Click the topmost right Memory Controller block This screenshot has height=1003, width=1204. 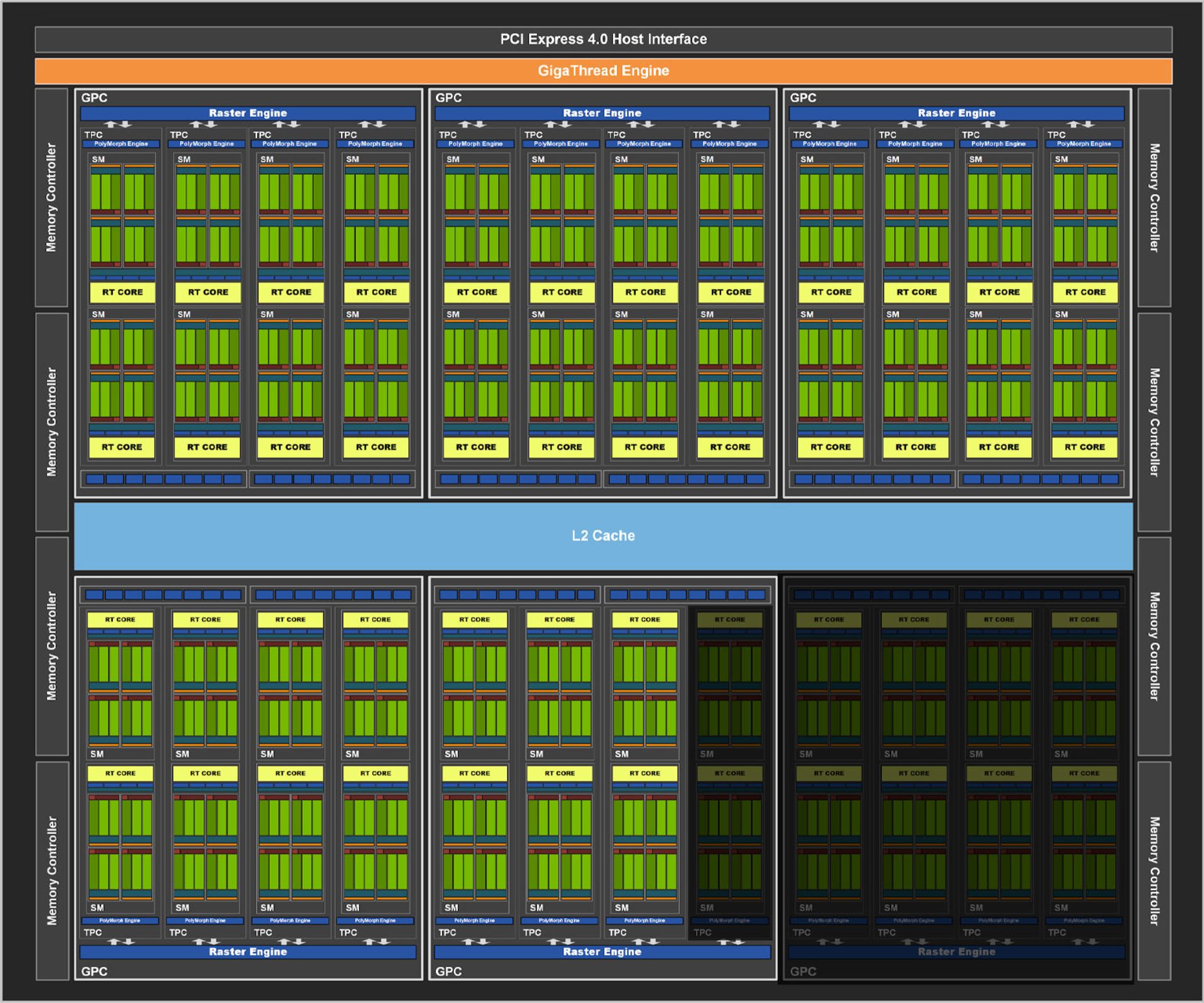pos(1154,197)
